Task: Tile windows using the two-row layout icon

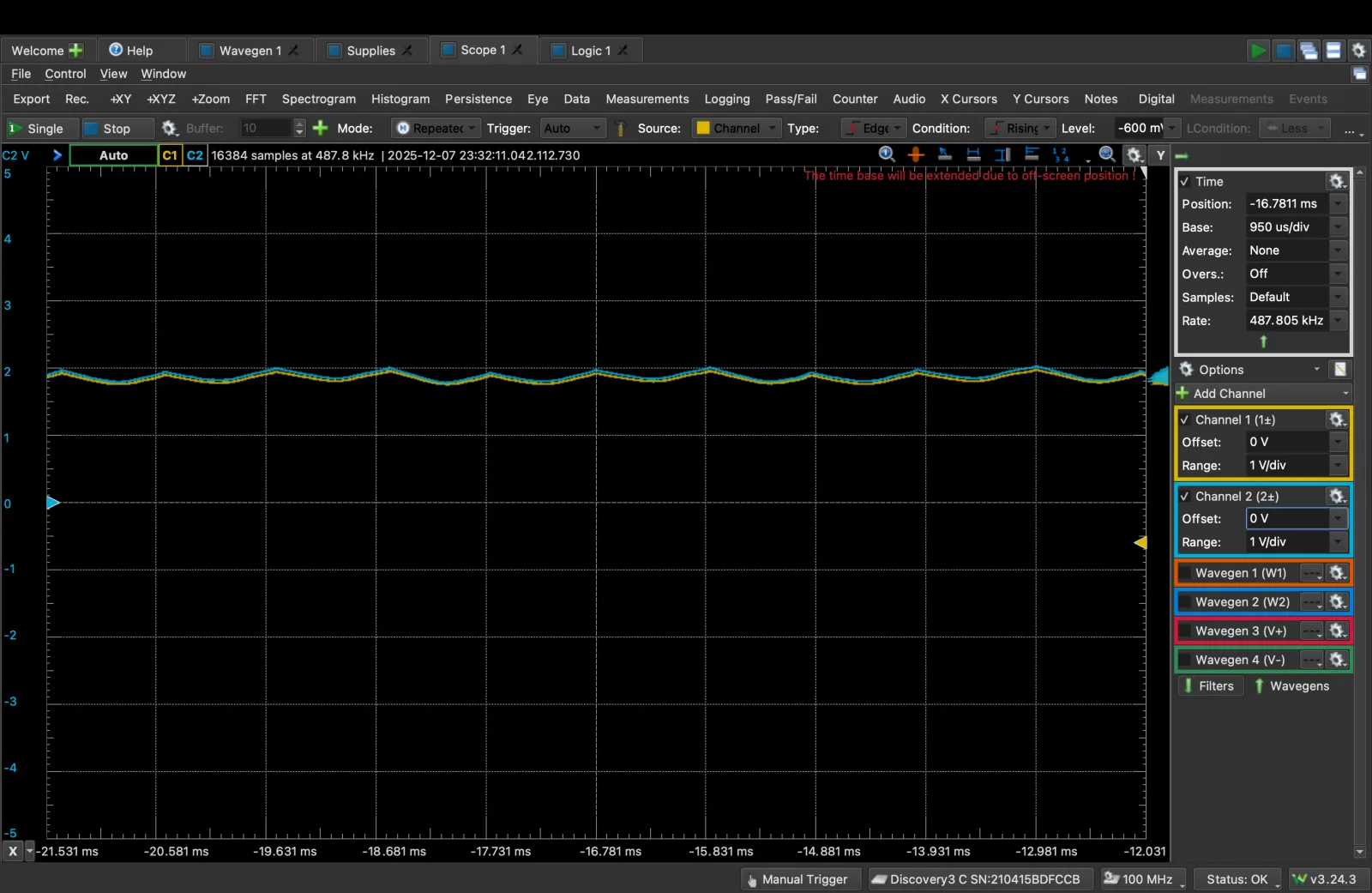Action: (x=1333, y=51)
